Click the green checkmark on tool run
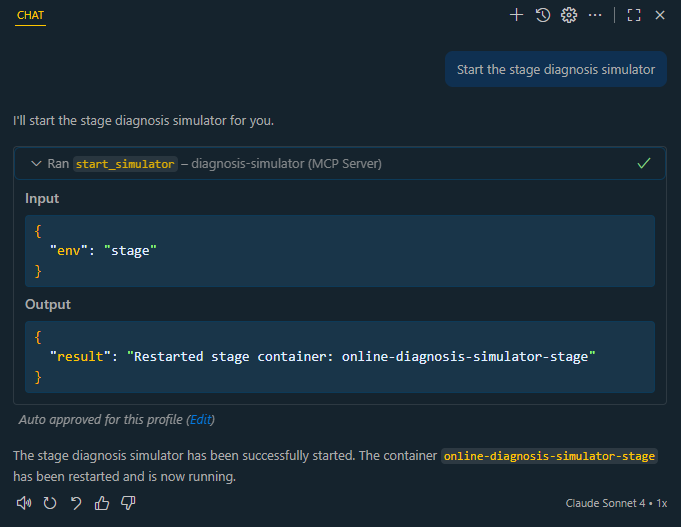681x527 pixels. [x=644, y=163]
